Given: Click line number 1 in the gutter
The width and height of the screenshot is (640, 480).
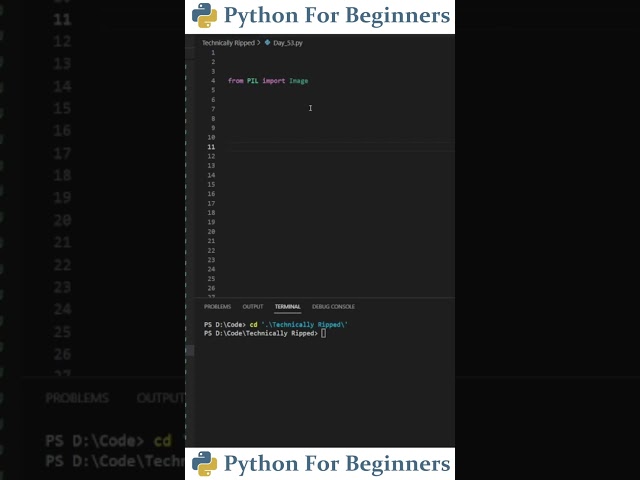Looking at the screenshot, I should click(x=213, y=53).
